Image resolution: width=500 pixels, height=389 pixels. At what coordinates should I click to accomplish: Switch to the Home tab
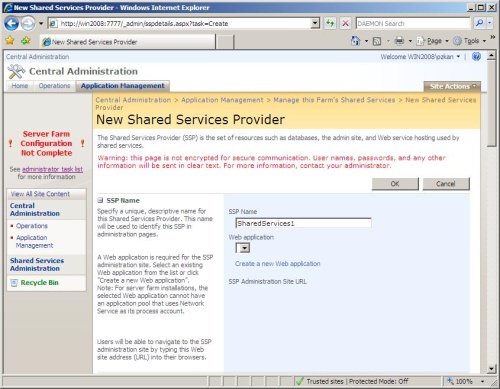20,86
